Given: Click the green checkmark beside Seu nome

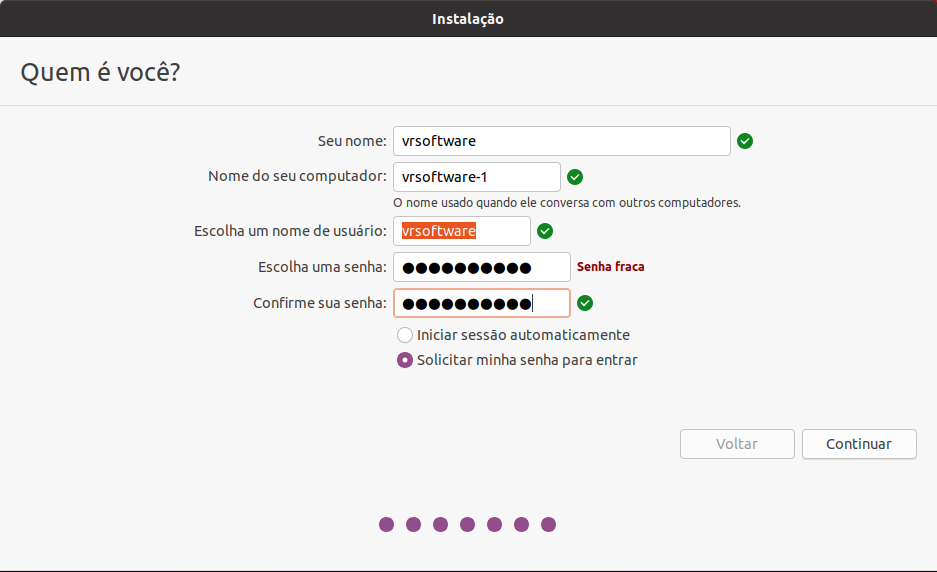Looking at the screenshot, I should point(745,141).
